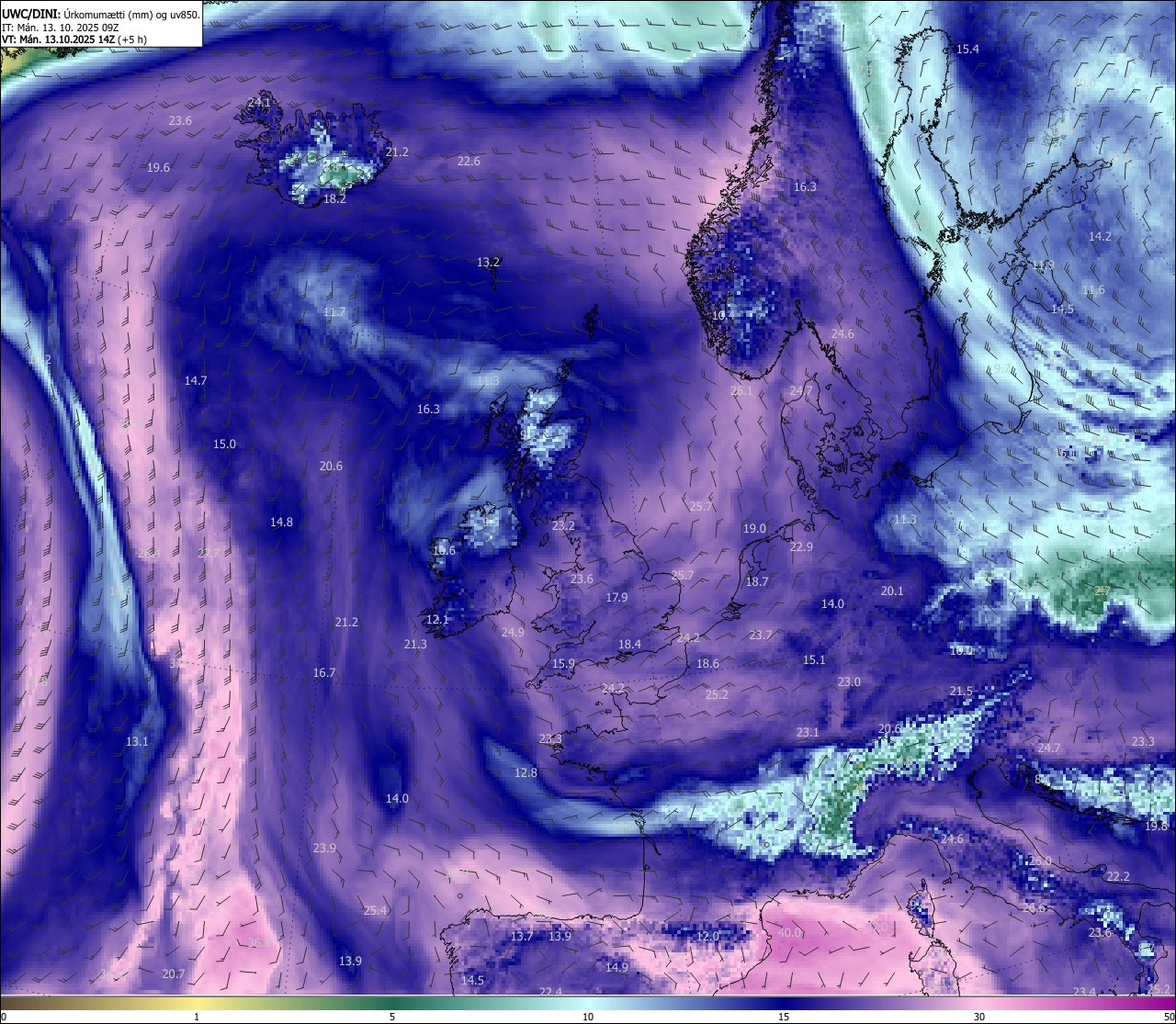The width and height of the screenshot is (1176, 1024).
Task: Click the 13.1 value label
Action: click(137, 741)
